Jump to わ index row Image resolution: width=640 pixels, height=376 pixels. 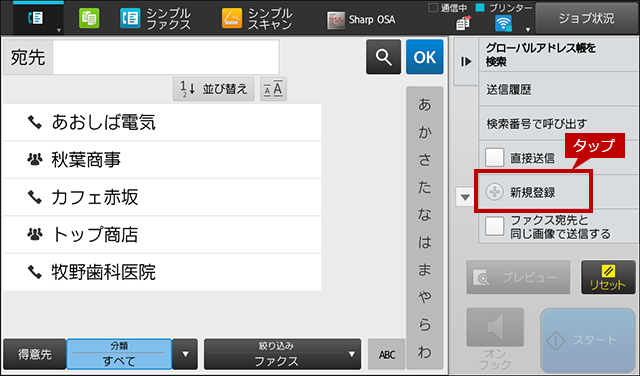coord(424,352)
